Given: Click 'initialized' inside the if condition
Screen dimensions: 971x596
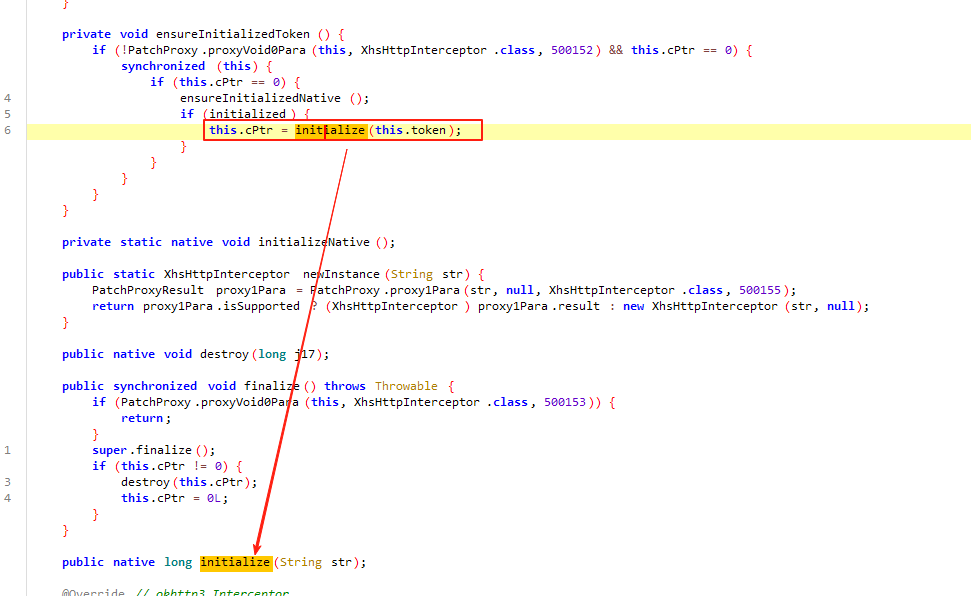Looking at the screenshot, I should (x=247, y=114).
